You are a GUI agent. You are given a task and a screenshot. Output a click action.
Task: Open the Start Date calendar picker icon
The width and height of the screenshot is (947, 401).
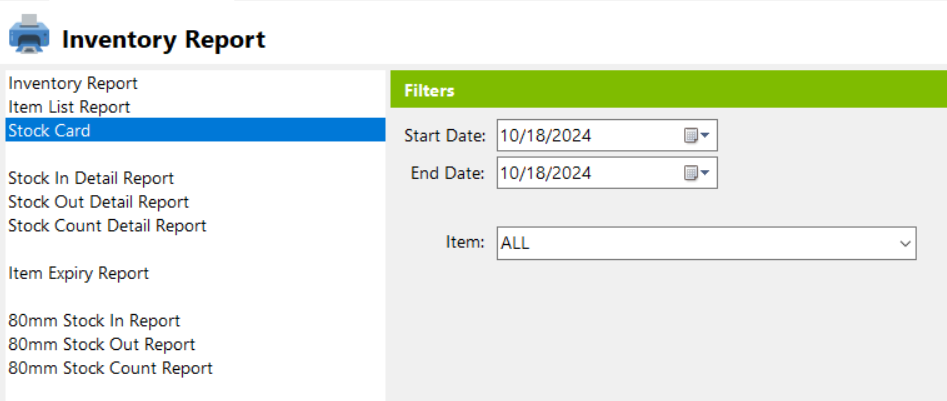coord(696,135)
